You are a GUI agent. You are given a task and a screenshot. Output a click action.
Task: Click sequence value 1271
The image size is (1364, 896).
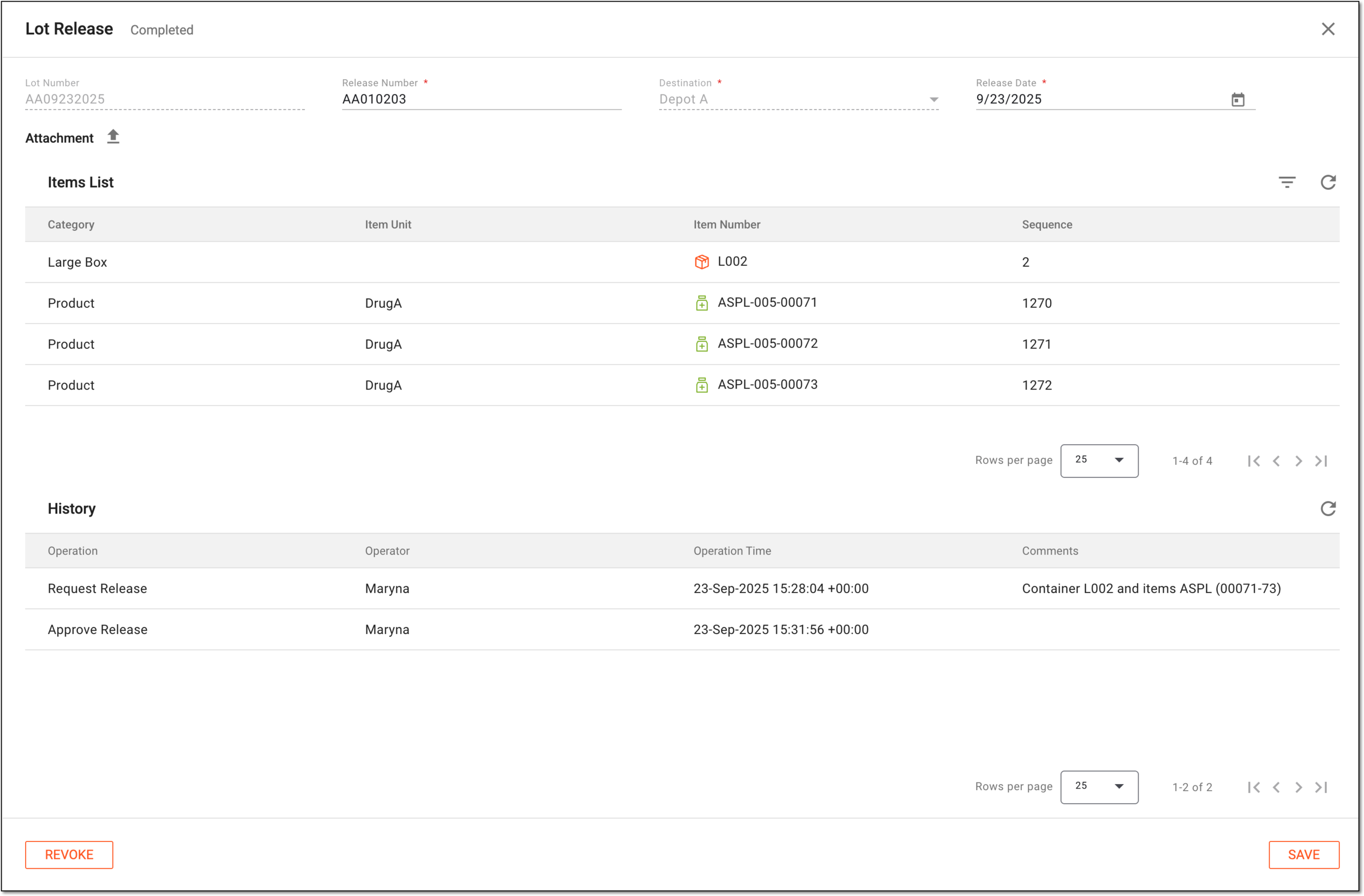pos(1037,344)
